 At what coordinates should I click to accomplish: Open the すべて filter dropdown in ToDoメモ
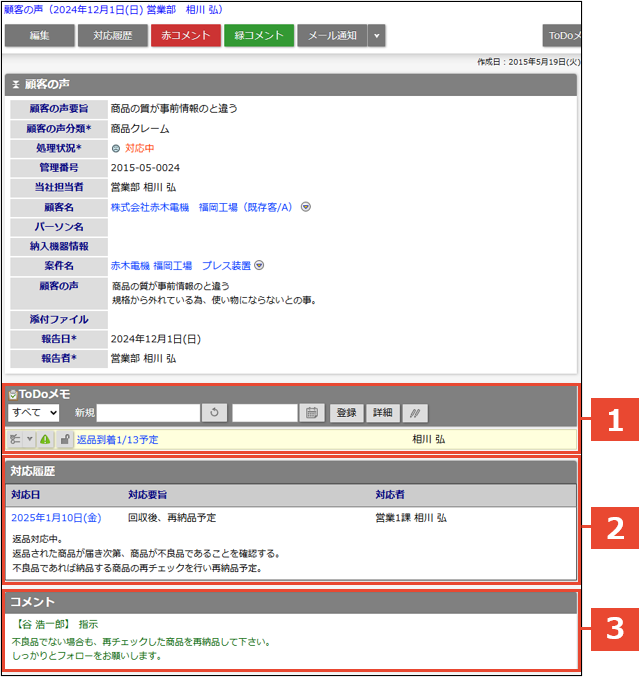tap(33, 413)
